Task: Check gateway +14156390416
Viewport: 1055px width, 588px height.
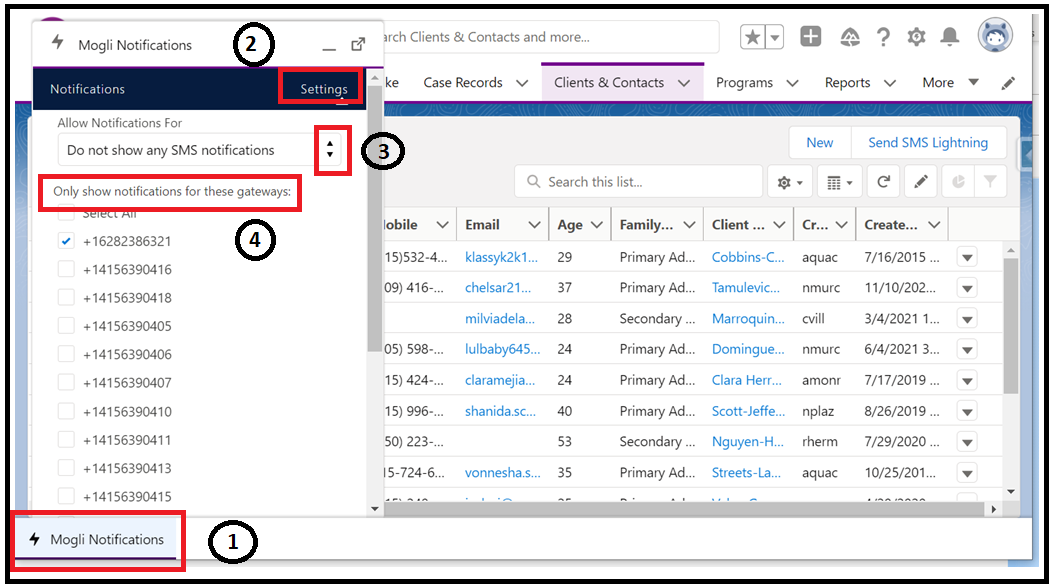Action: (x=66, y=269)
